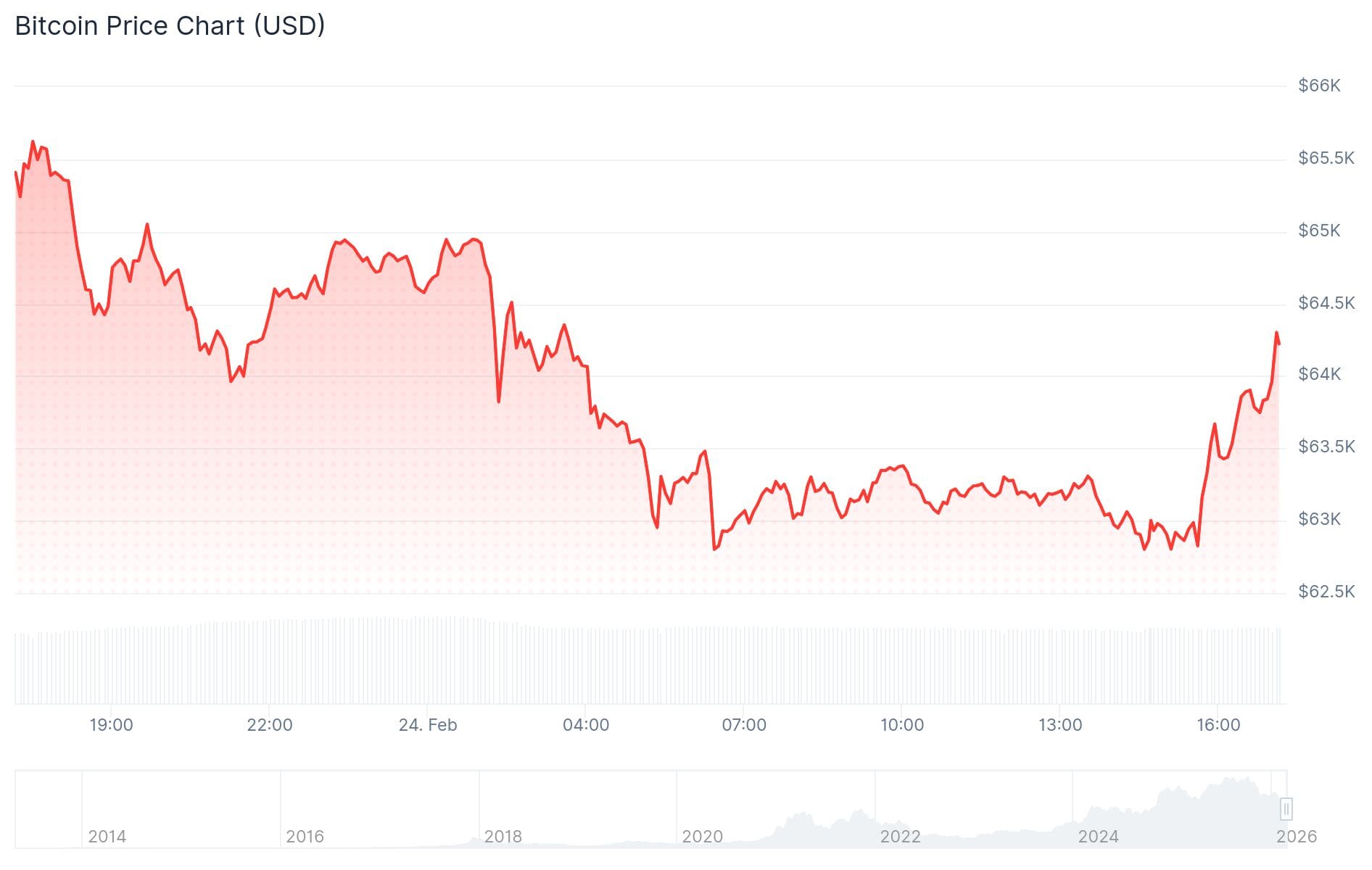The image size is (1372, 870).
Task: Click 2024 in the navigator timeline
Action: click(x=1098, y=837)
